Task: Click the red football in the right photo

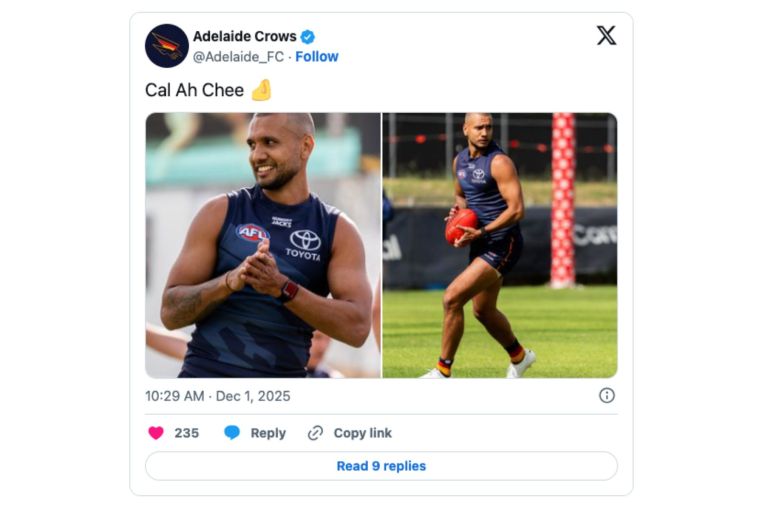Action: pos(461,225)
